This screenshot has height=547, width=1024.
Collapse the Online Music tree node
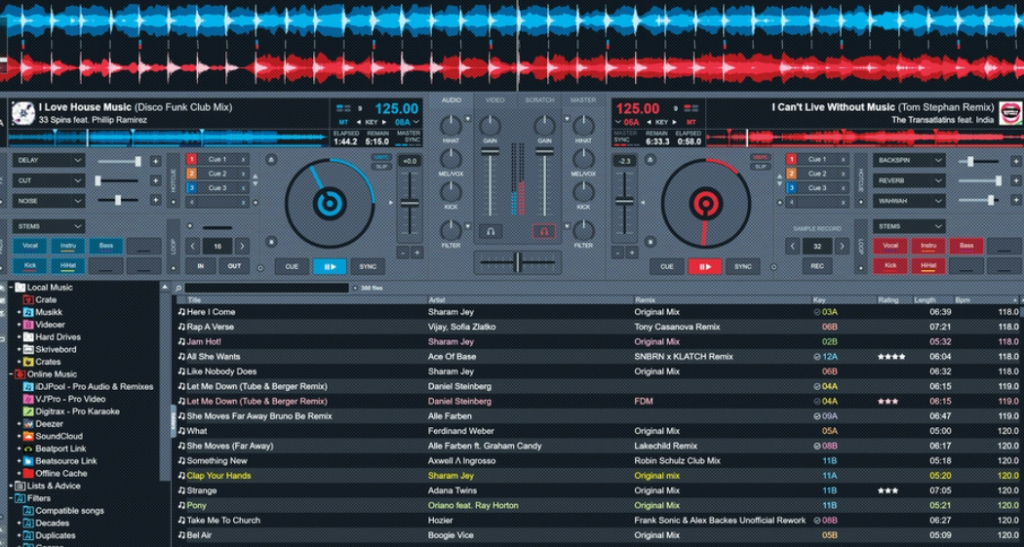(12, 374)
